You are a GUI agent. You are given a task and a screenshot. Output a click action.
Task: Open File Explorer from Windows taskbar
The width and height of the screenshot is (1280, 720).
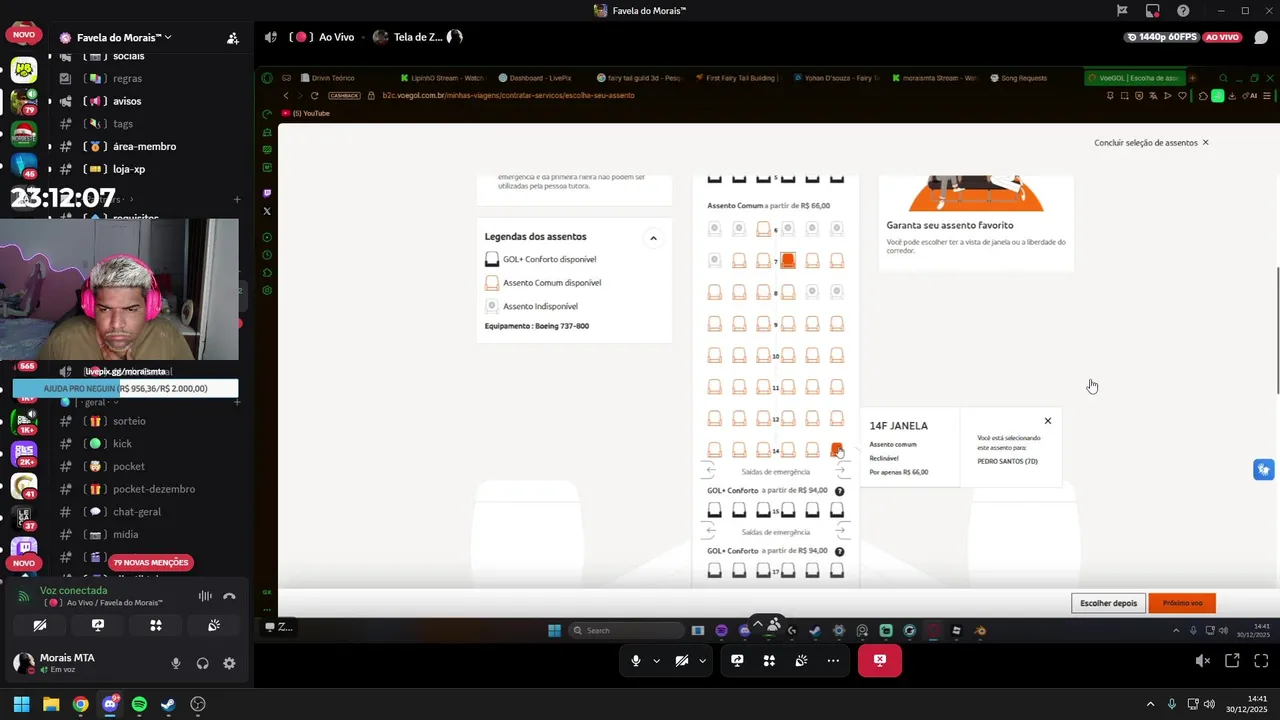point(51,704)
